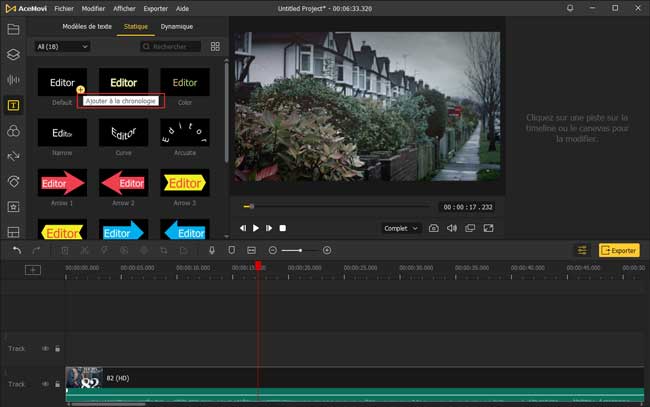Switch to the Dynamique tab
Image resolution: width=650 pixels, height=407 pixels.
coord(177,26)
